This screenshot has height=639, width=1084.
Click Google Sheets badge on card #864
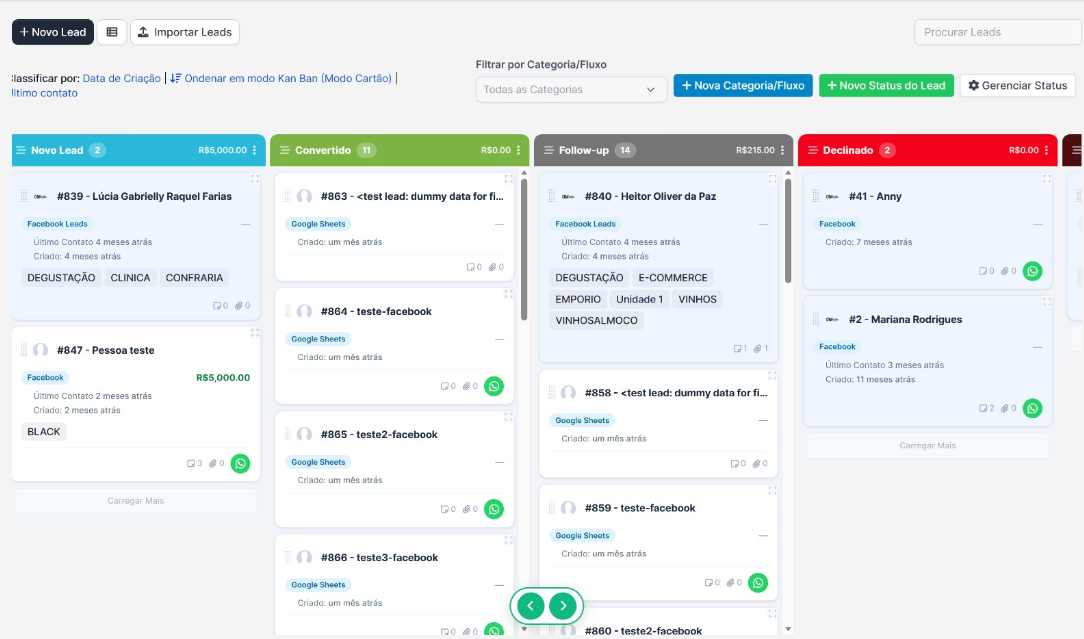318,339
